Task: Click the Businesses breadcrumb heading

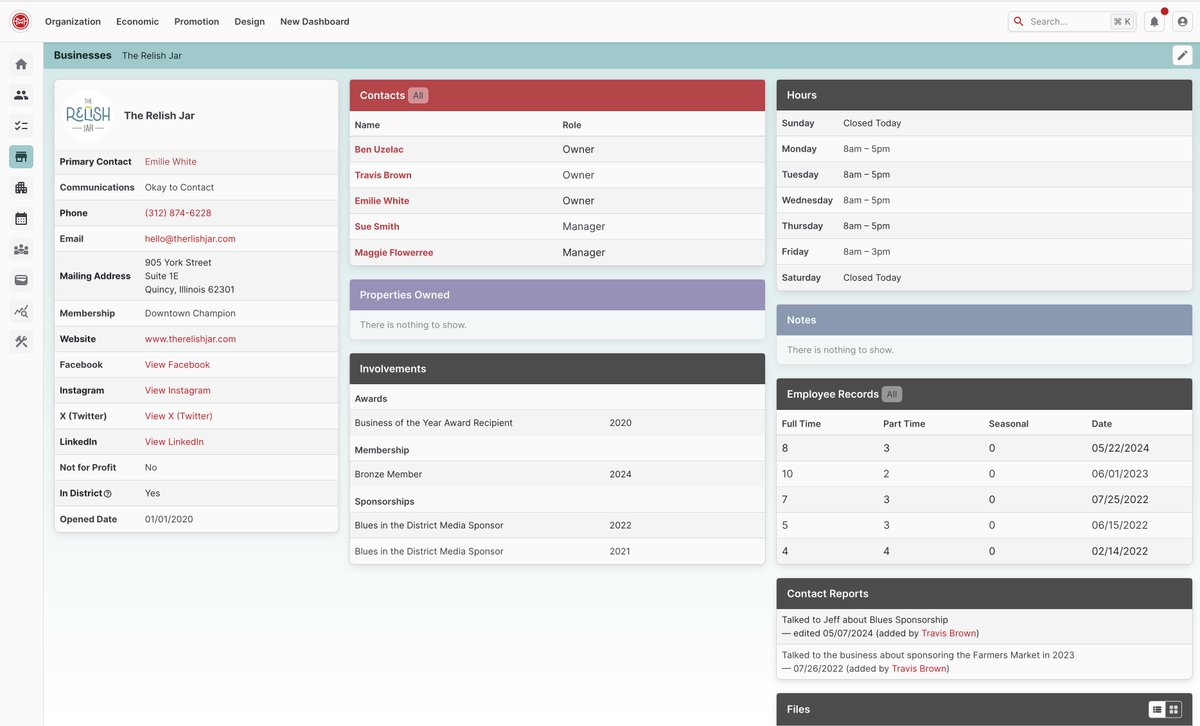Action: click(x=83, y=55)
